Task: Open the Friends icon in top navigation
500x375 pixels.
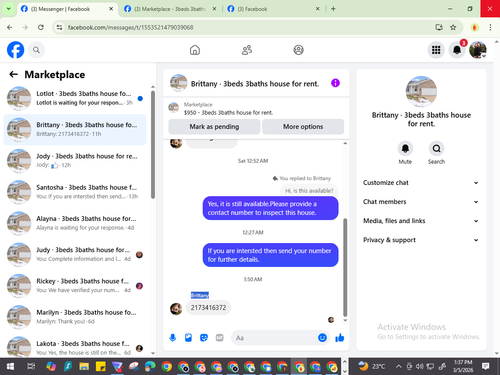Action: pyautogui.click(x=247, y=50)
